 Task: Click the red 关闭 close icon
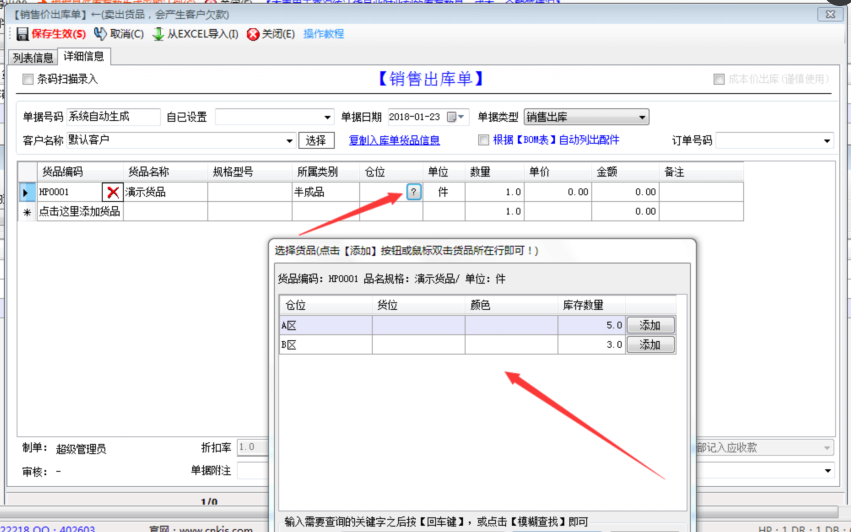pos(253,34)
